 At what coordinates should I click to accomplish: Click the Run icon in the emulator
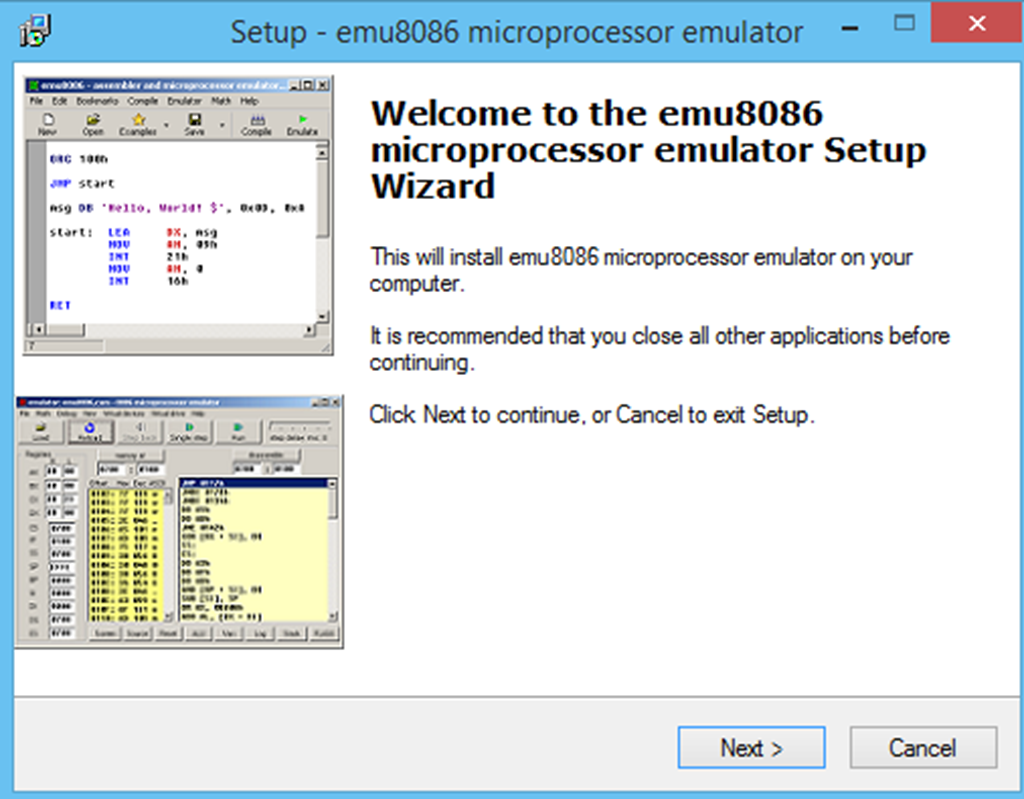click(x=239, y=428)
